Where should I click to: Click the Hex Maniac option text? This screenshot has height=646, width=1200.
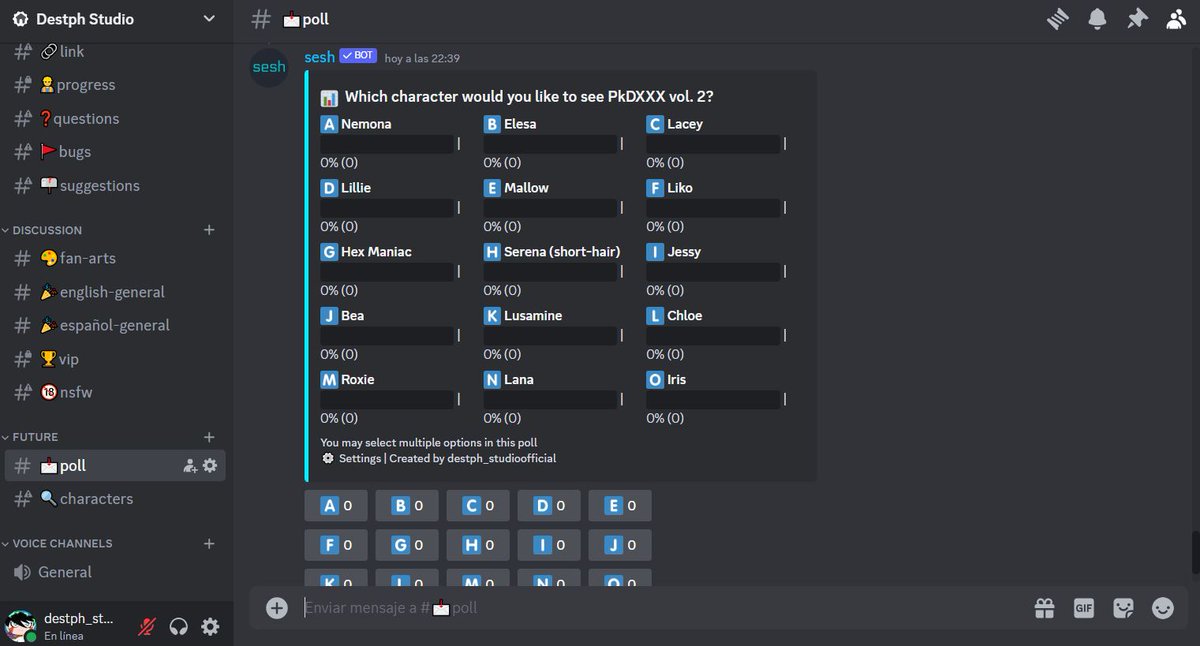coord(376,252)
